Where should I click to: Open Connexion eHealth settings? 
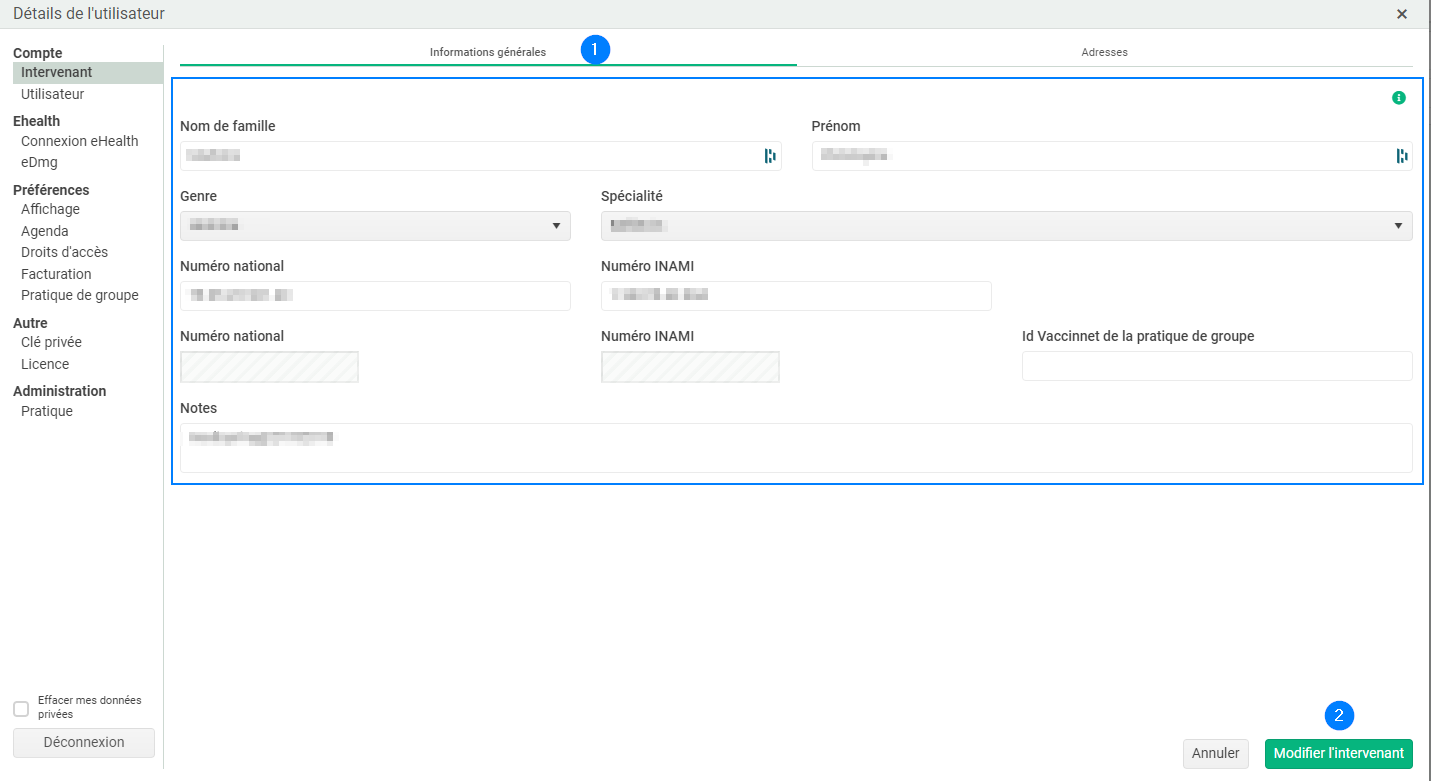80,142
